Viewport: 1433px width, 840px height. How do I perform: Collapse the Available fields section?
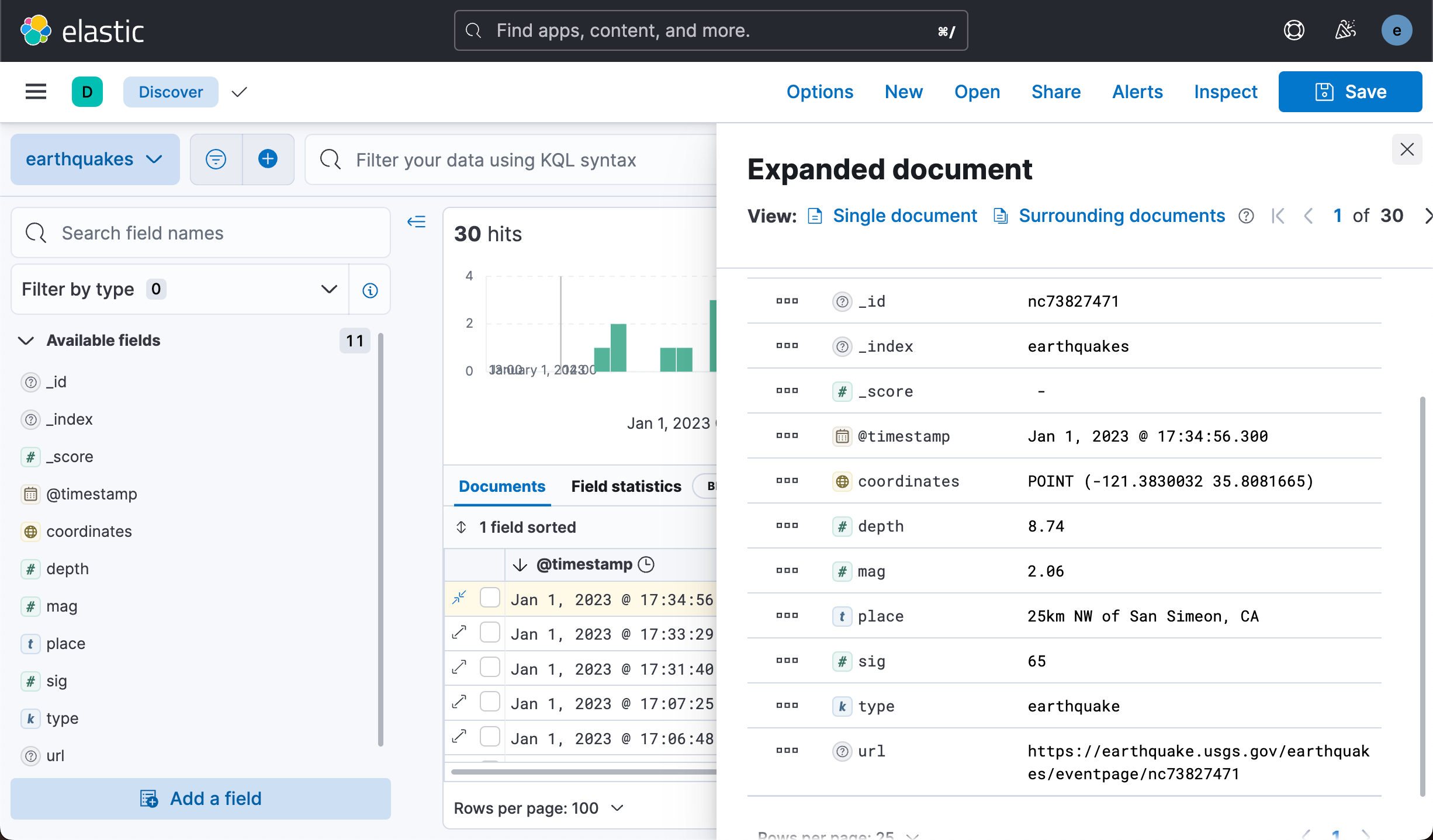pyautogui.click(x=26, y=341)
